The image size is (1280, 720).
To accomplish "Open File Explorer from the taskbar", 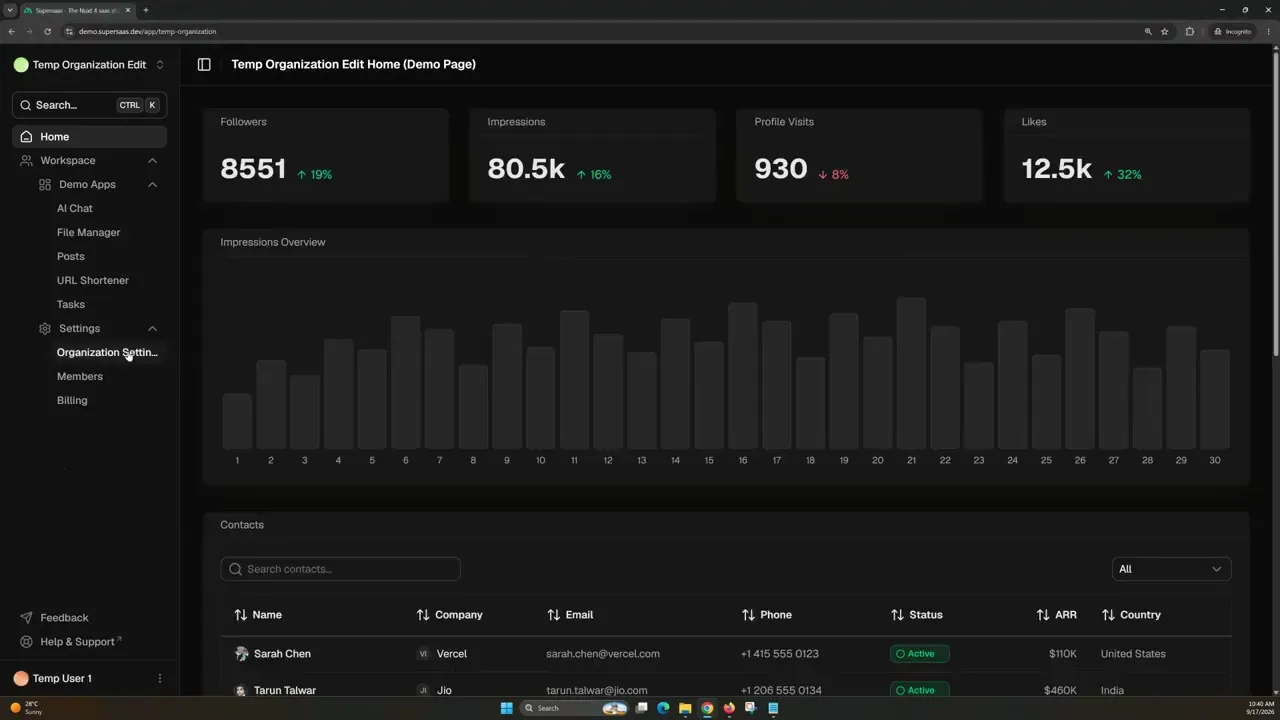I will point(685,708).
